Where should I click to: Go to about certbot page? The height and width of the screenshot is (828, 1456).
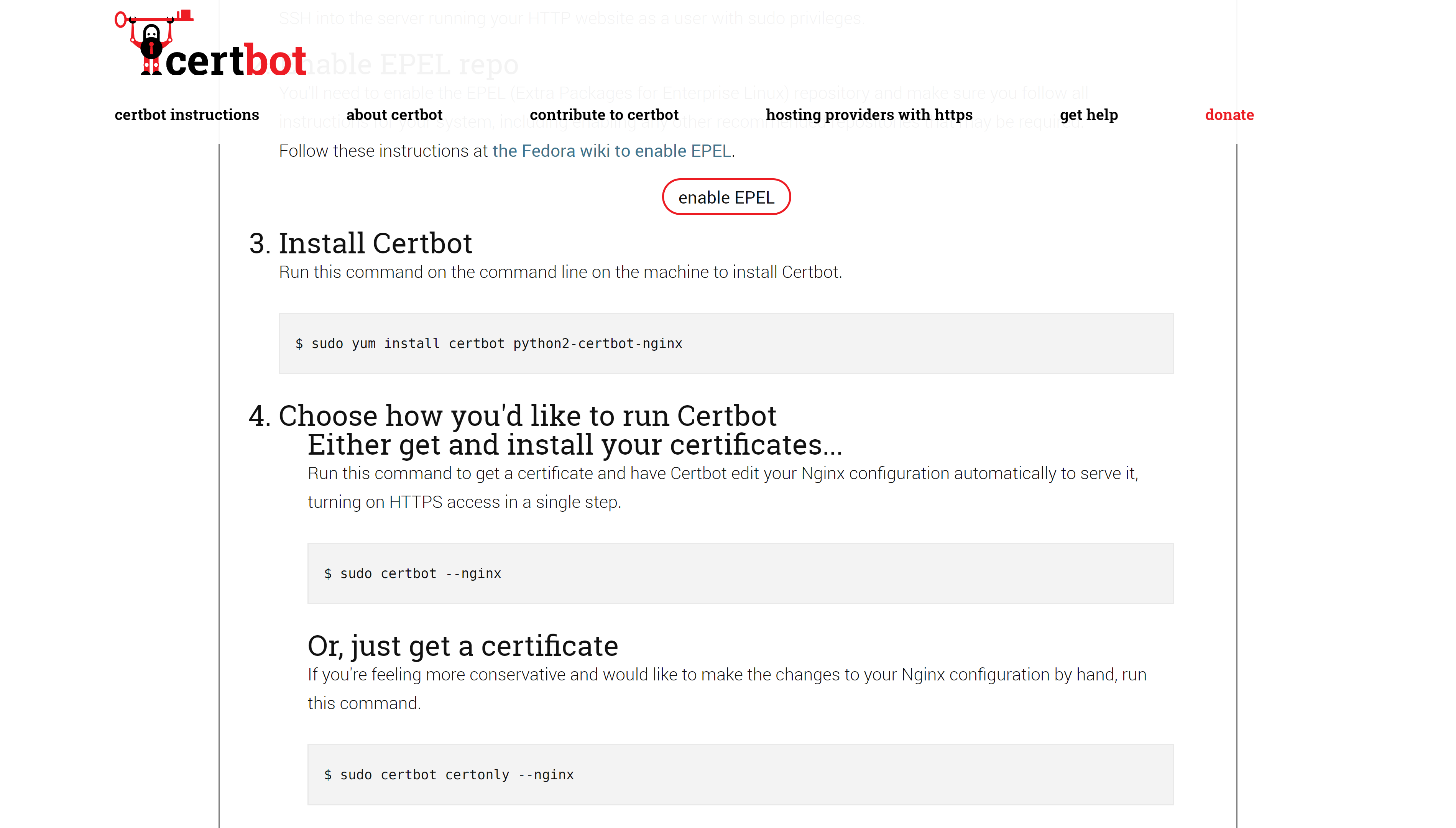tap(394, 115)
